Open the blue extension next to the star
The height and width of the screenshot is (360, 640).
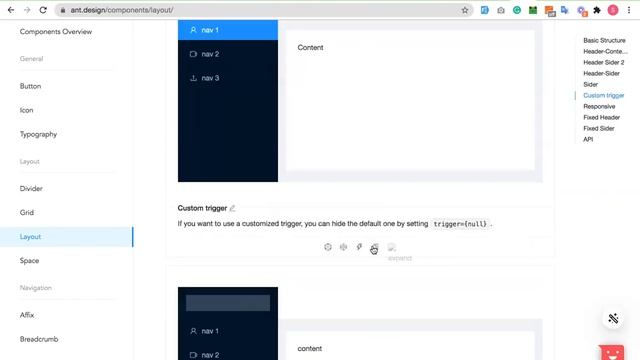pos(484,10)
